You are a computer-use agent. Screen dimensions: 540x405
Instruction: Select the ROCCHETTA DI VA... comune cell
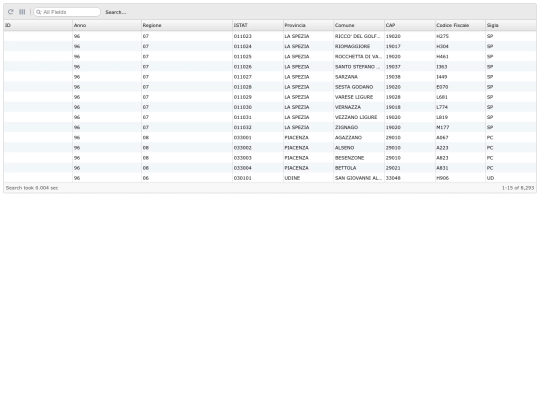pyautogui.click(x=359, y=56)
